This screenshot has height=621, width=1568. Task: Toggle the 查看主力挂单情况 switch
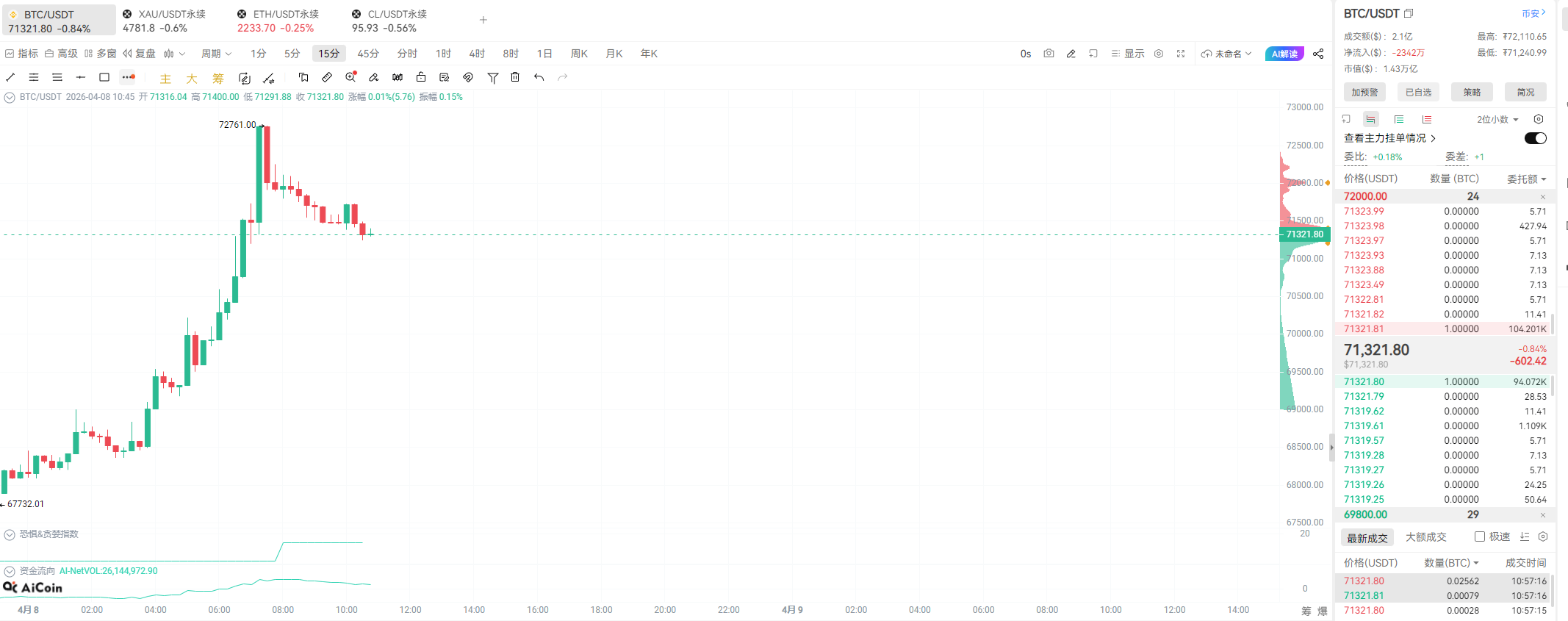(x=1536, y=138)
